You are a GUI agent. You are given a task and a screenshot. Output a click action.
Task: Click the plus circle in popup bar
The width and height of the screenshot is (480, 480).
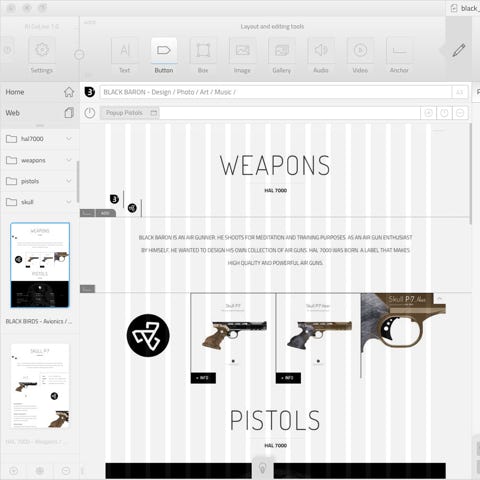428,113
